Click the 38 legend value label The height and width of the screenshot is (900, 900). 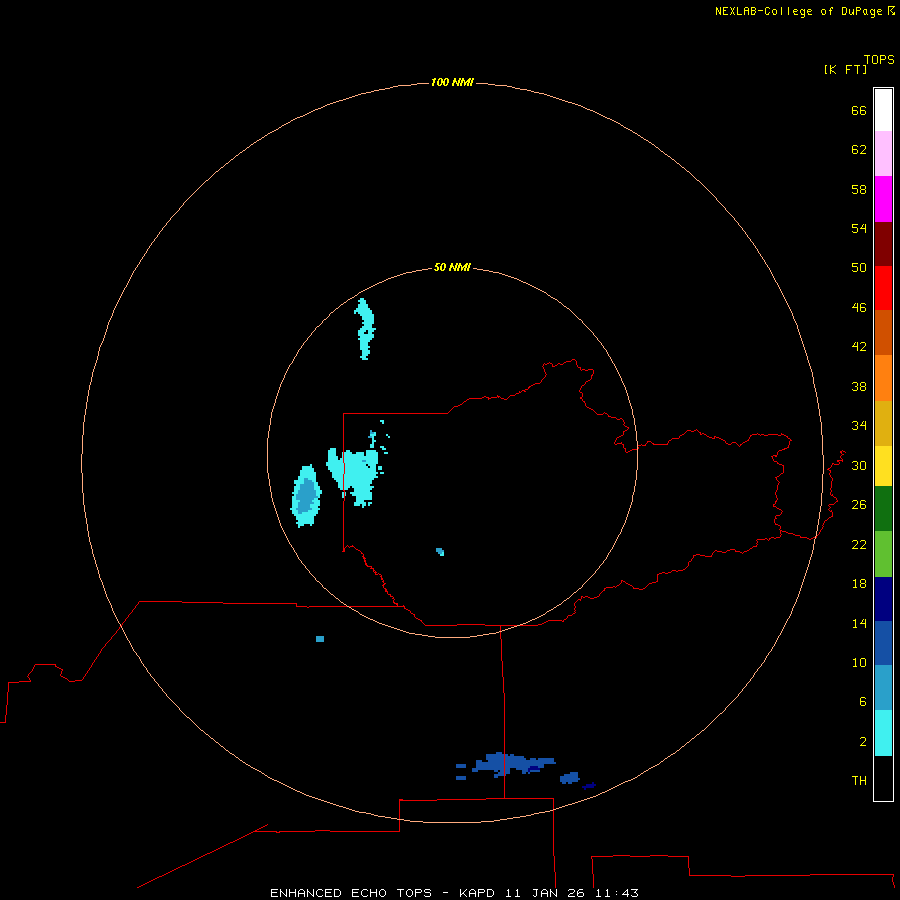859,386
